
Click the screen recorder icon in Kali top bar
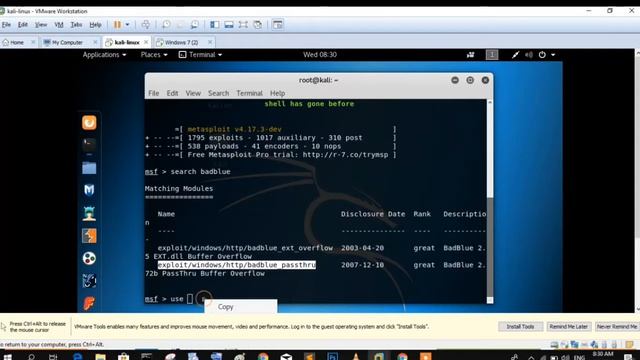pyautogui.click(x=471, y=55)
